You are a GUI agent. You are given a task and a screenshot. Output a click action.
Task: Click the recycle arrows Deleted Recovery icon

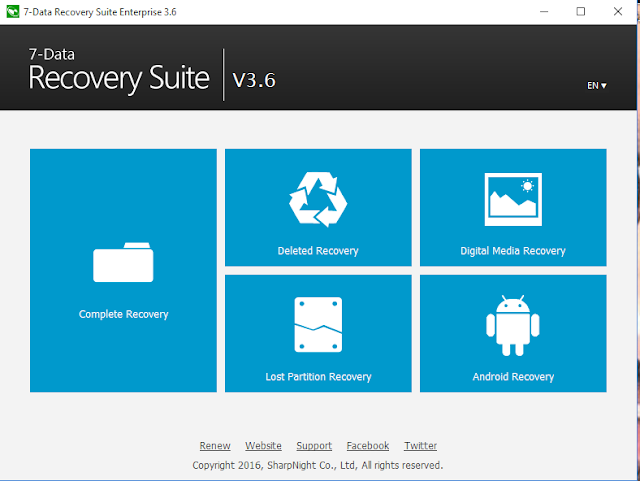[x=318, y=200]
